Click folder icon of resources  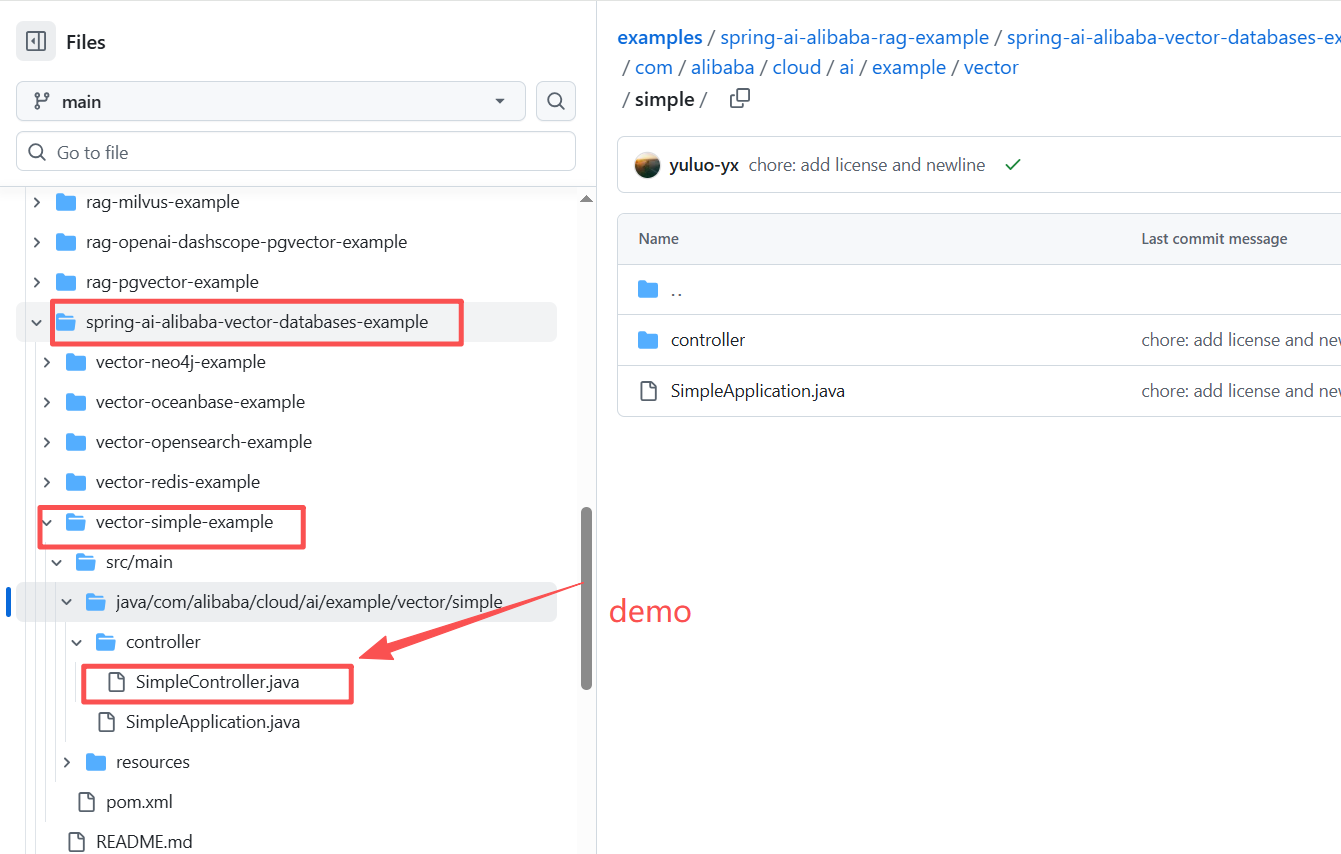96,762
